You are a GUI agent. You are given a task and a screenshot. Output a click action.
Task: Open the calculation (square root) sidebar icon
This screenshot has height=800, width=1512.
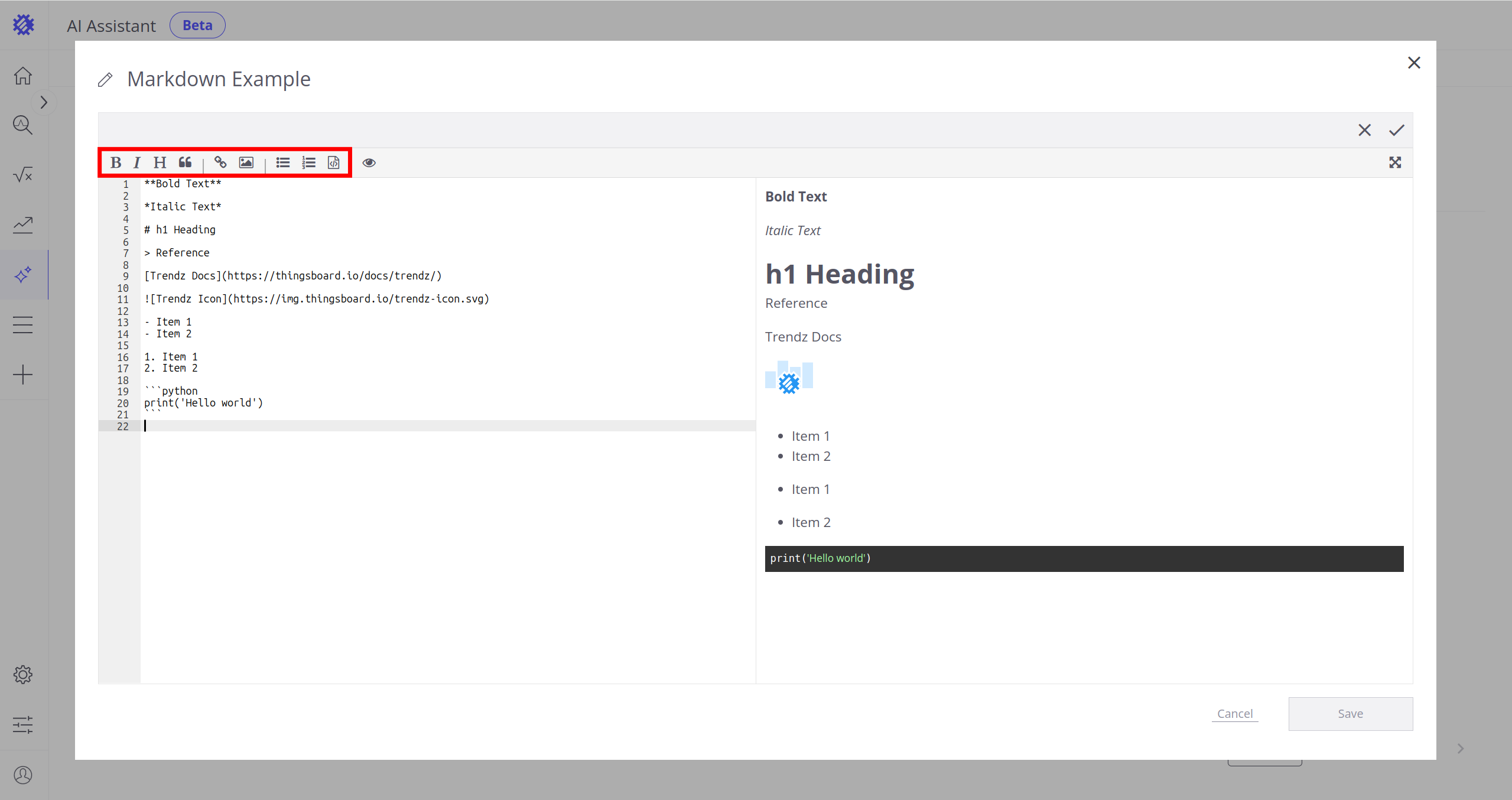point(23,175)
